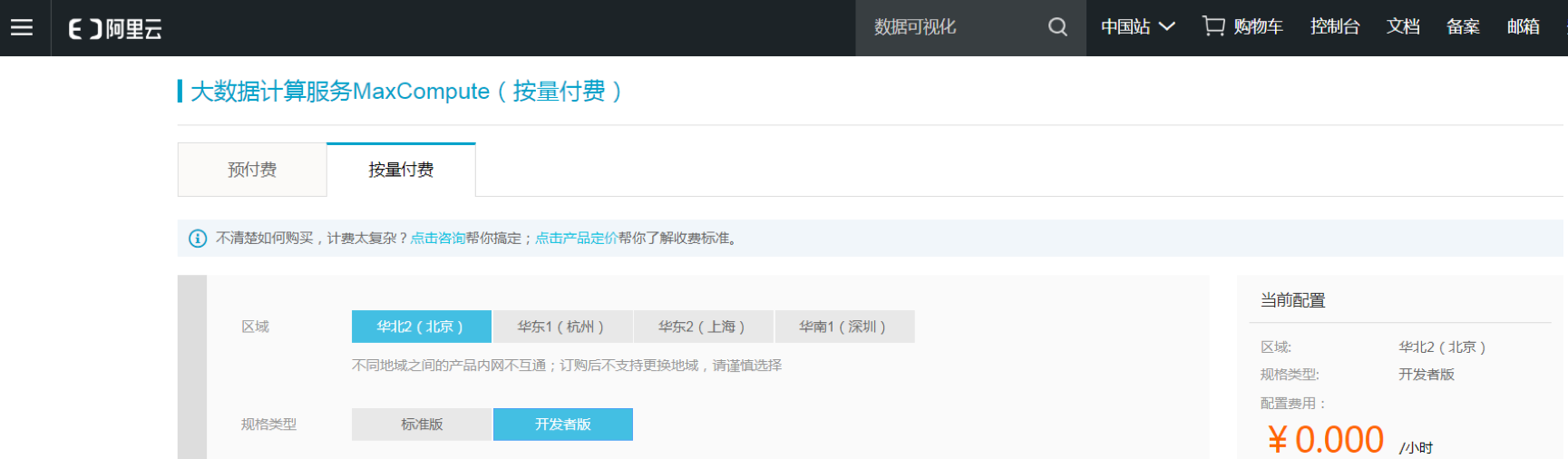Click the info icon in notice bar
The height and width of the screenshot is (459, 1568).
tap(198, 239)
